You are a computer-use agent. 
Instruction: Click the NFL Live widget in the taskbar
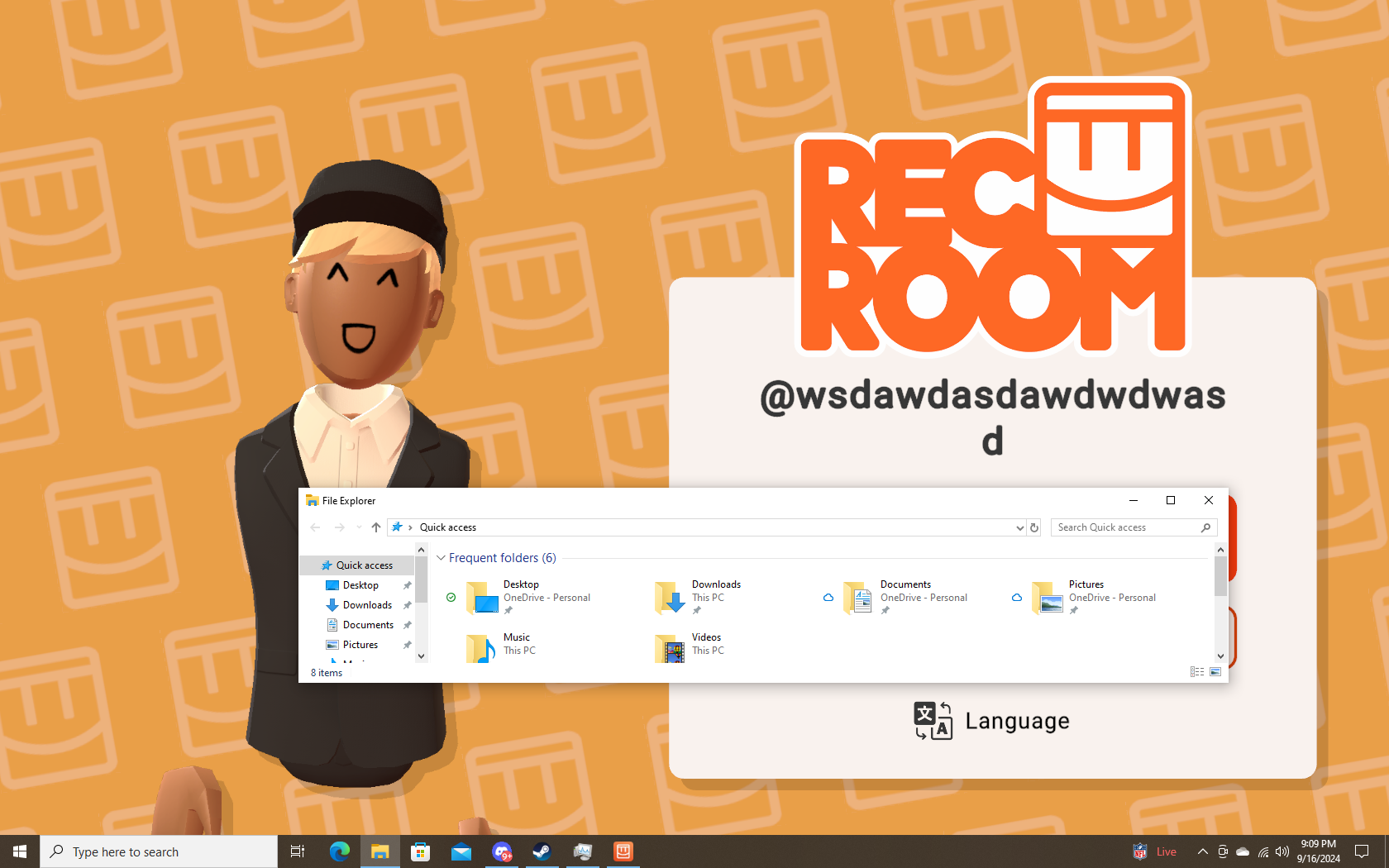tap(1154, 851)
